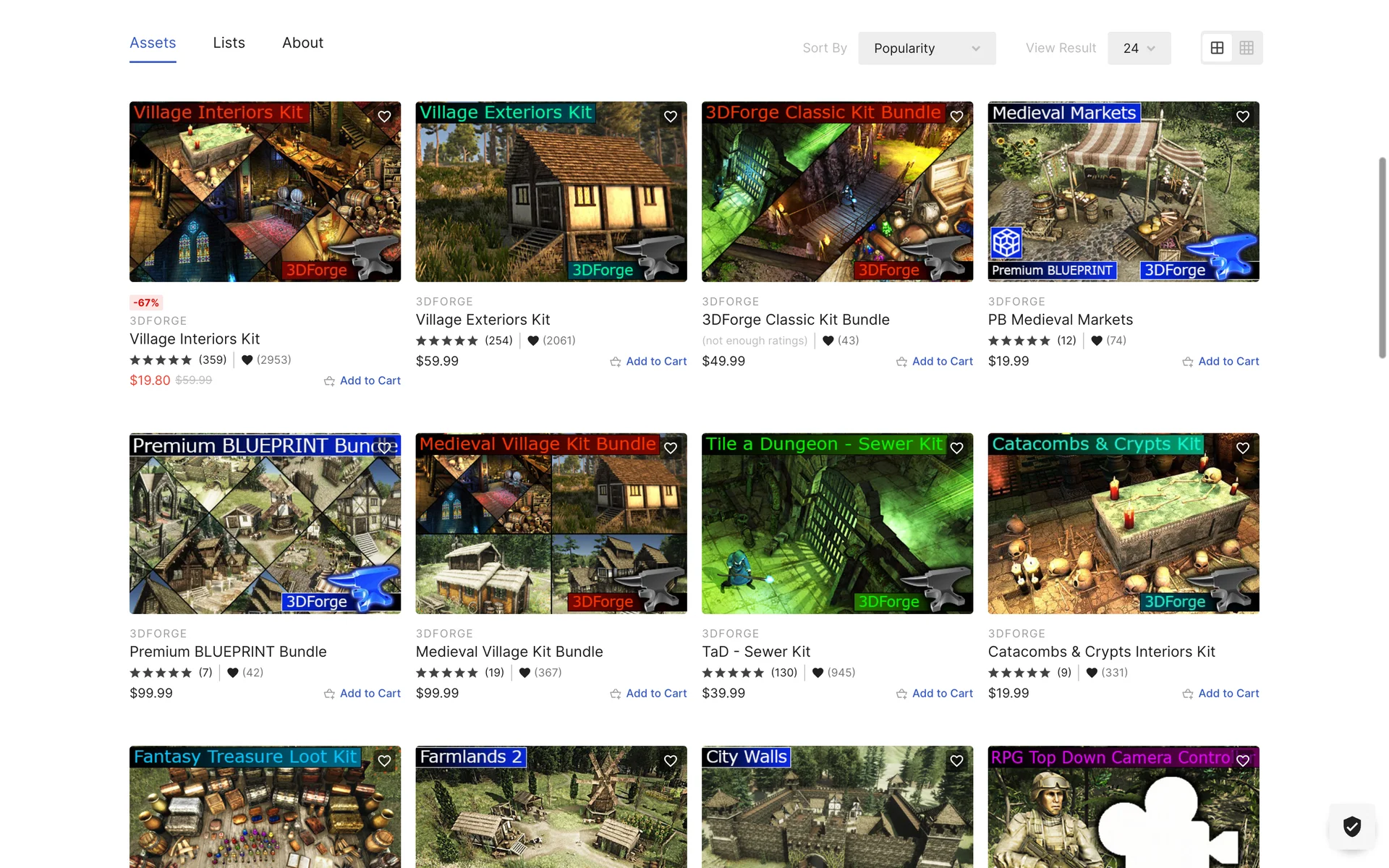The image size is (1389, 868).
Task: Click the heart icon on the City Walls thumbnail
Action: [956, 761]
